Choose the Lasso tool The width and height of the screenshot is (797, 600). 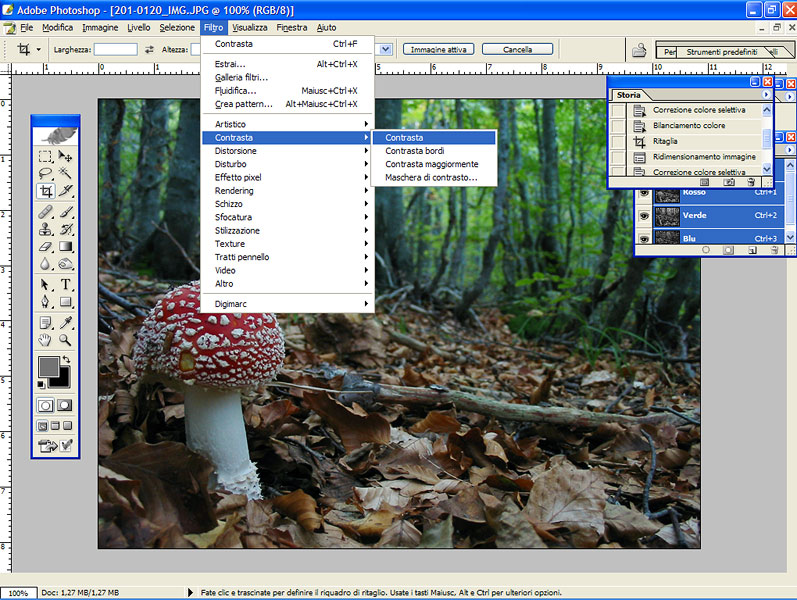[46, 174]
